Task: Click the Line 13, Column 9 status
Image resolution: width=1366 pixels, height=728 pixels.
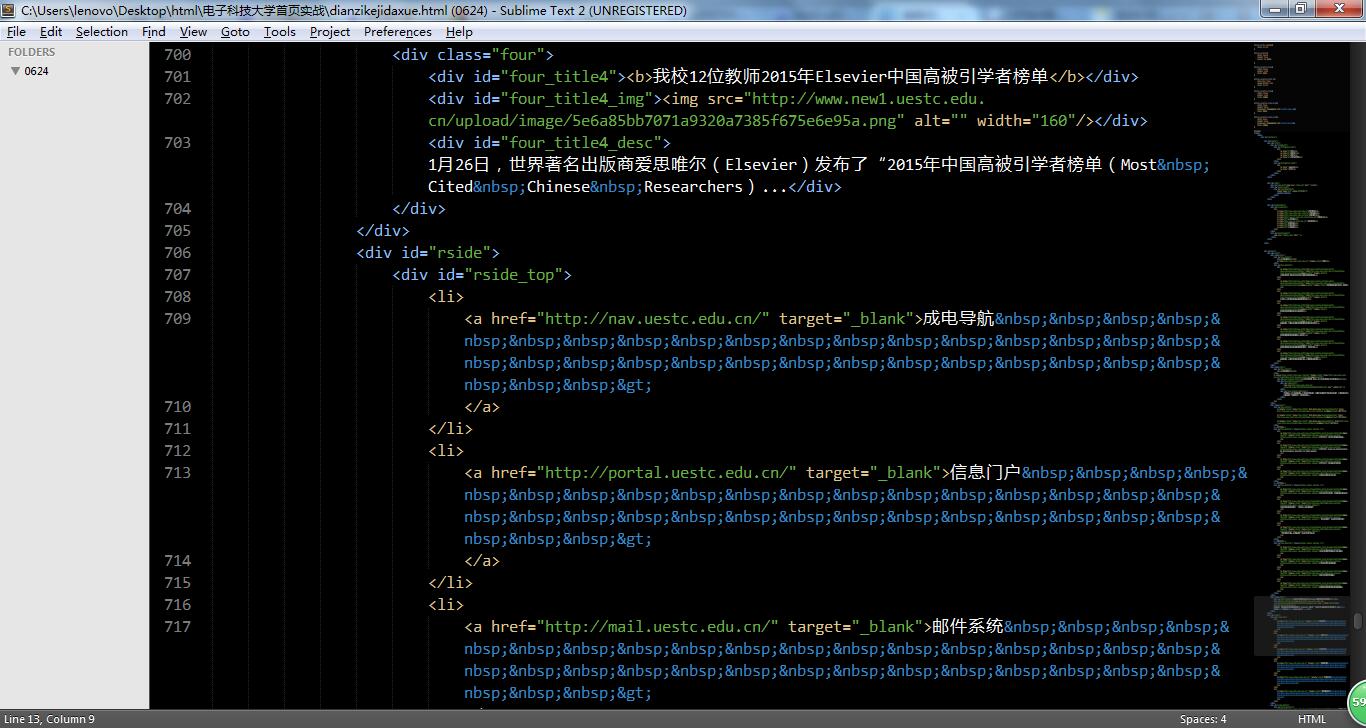Action: pyautogui.click(x=50, y=719)
